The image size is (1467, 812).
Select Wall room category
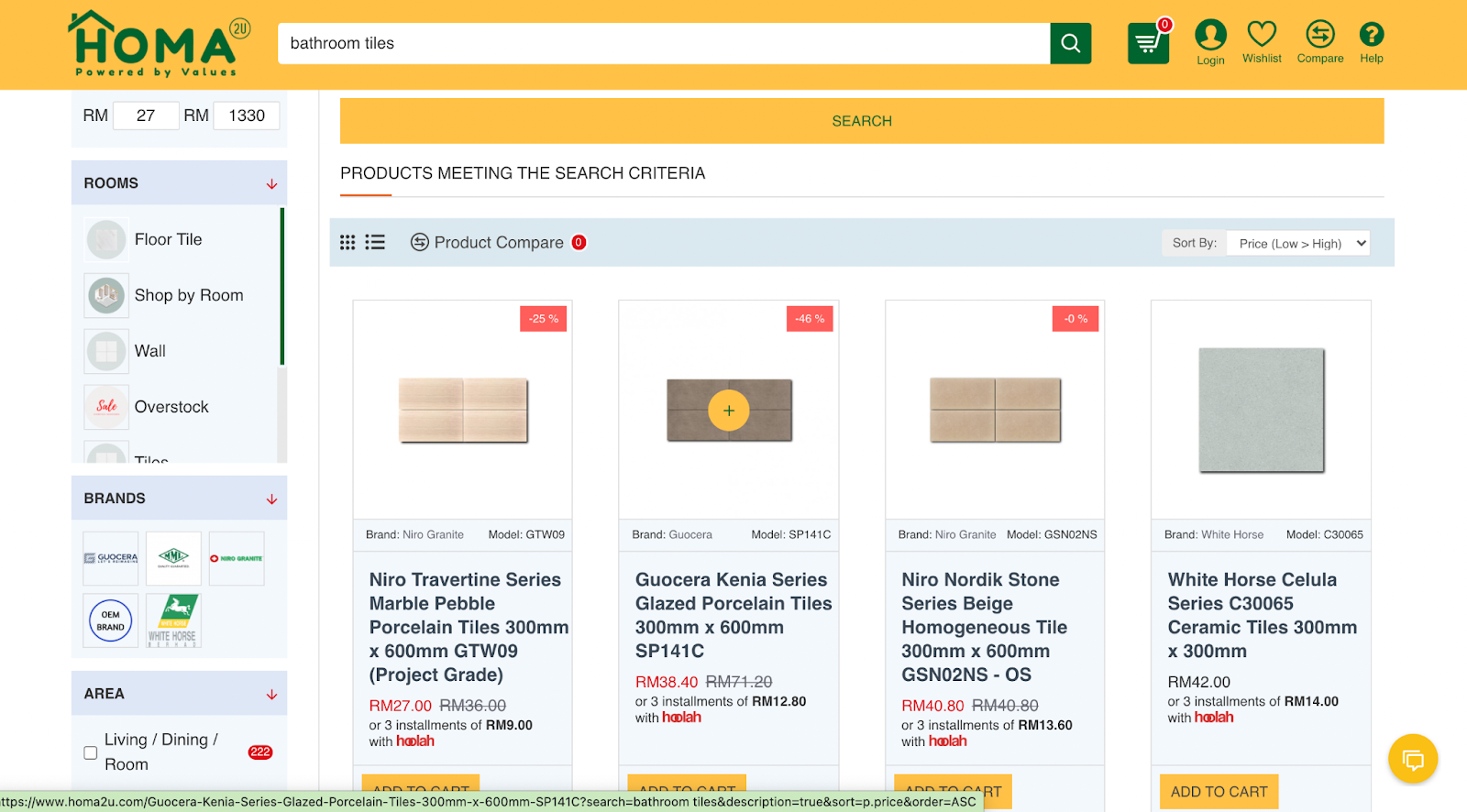[x=150, y=351]
